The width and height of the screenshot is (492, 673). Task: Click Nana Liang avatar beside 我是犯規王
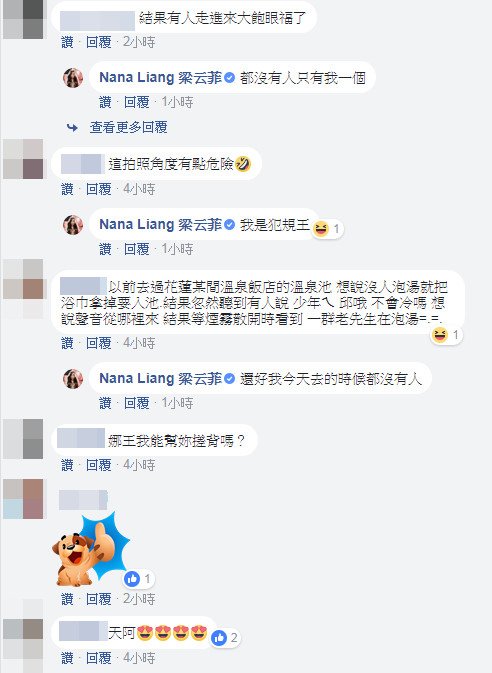pos(73,225)
